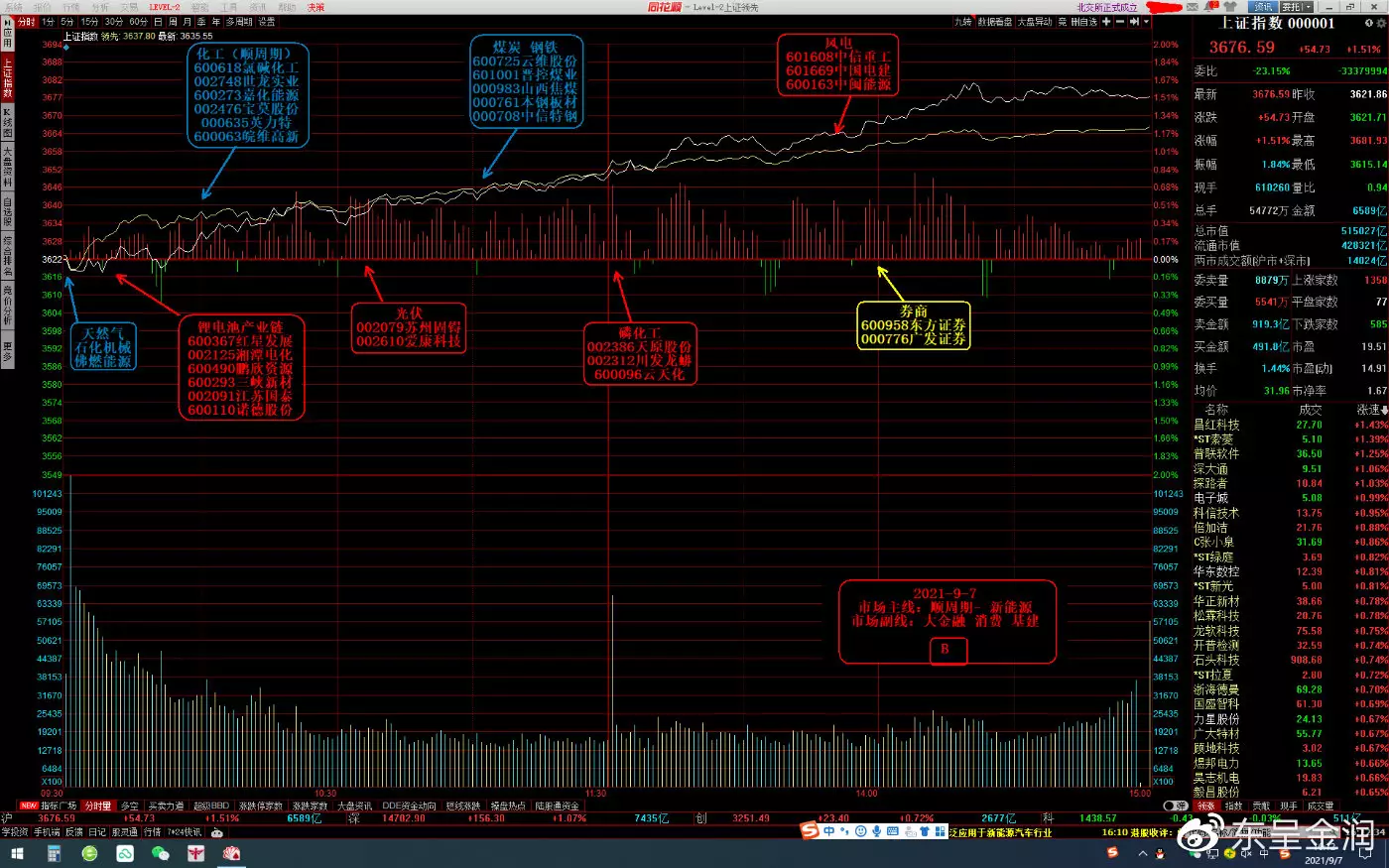
Task: Sort list by 涨速 column arrow
Action: tap(1385, 410)
